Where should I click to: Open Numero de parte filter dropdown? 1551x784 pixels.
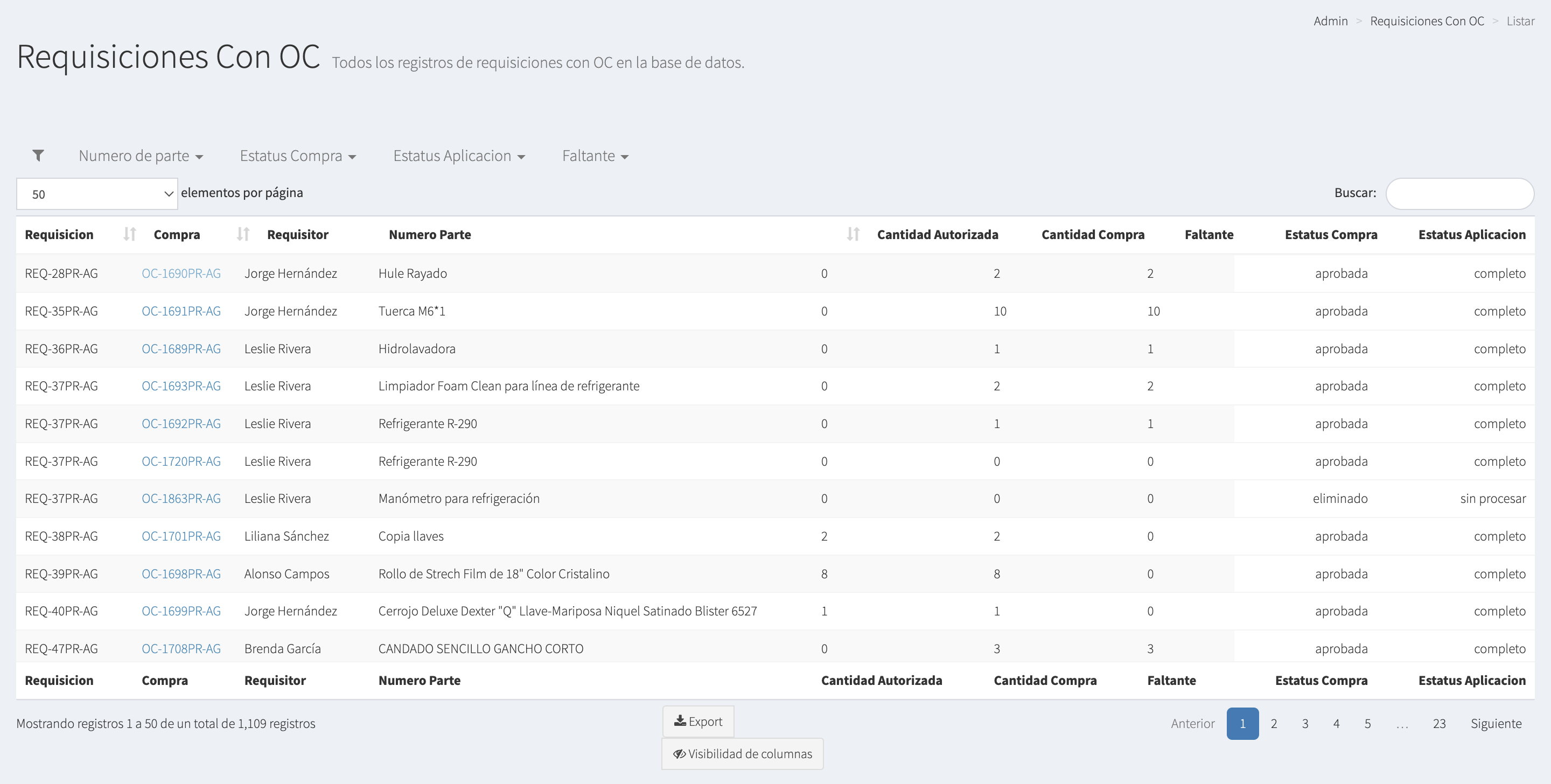(x=140, y=156)
